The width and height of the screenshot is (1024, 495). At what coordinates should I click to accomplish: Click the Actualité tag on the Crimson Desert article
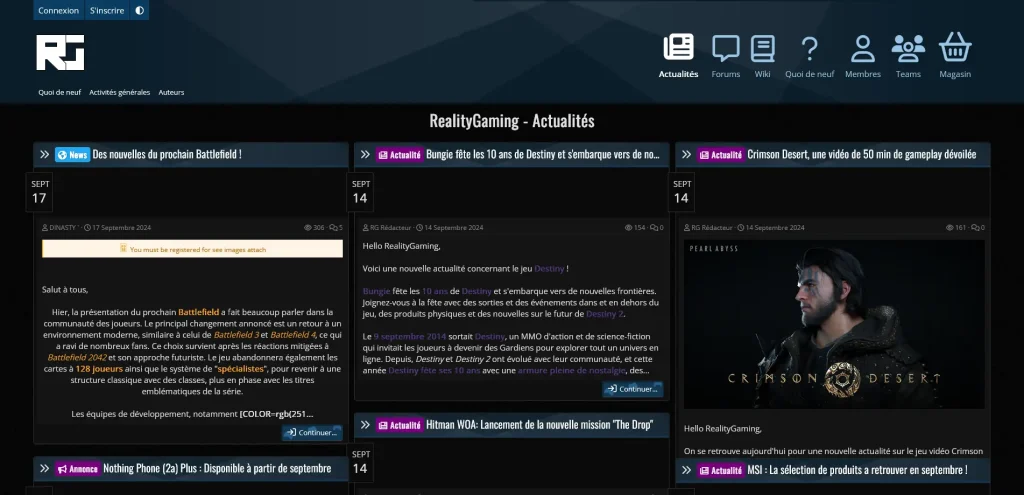pyautogui.click(x=720, y=155)
